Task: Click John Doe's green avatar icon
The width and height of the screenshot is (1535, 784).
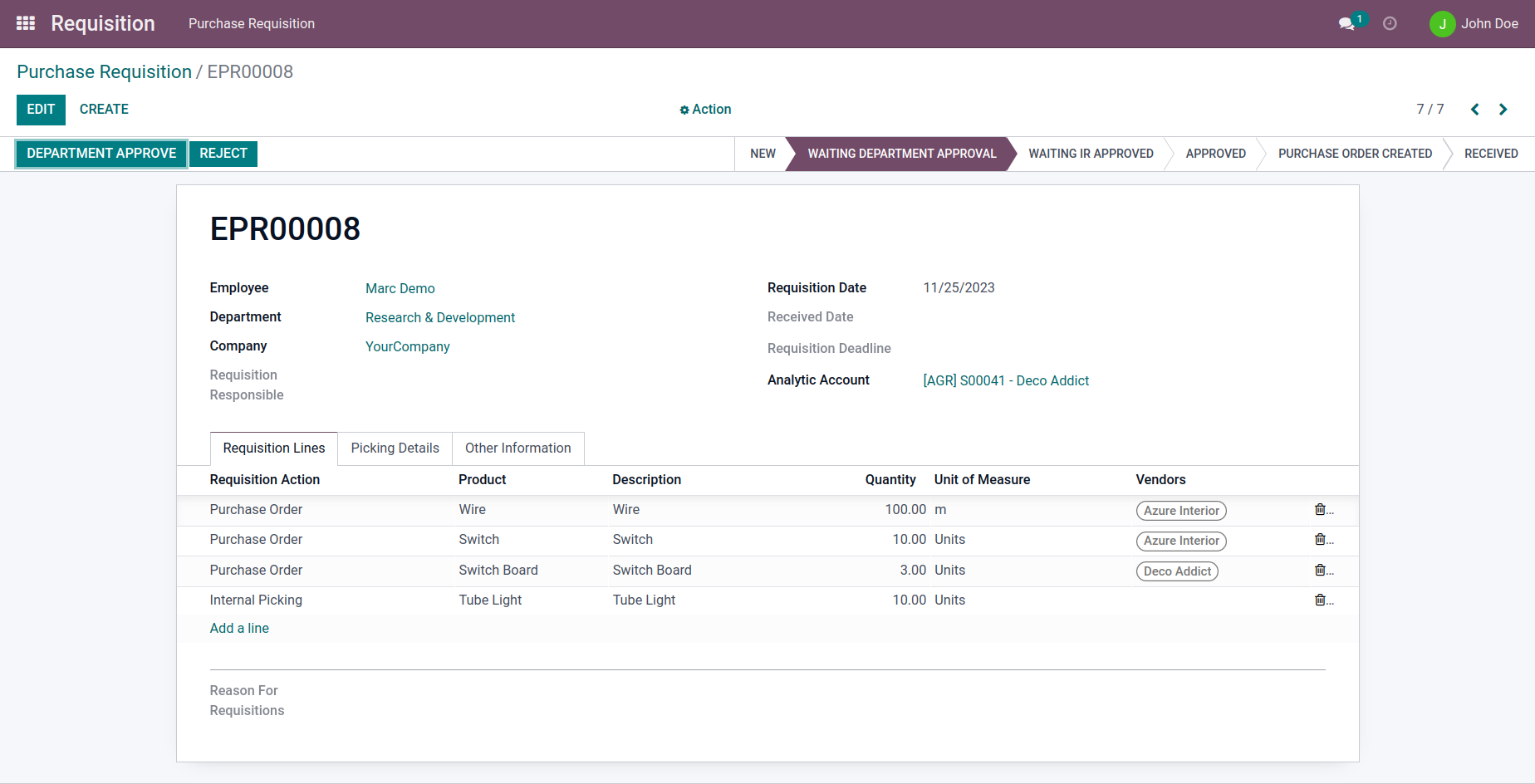Action: (x=1442, y=24)
